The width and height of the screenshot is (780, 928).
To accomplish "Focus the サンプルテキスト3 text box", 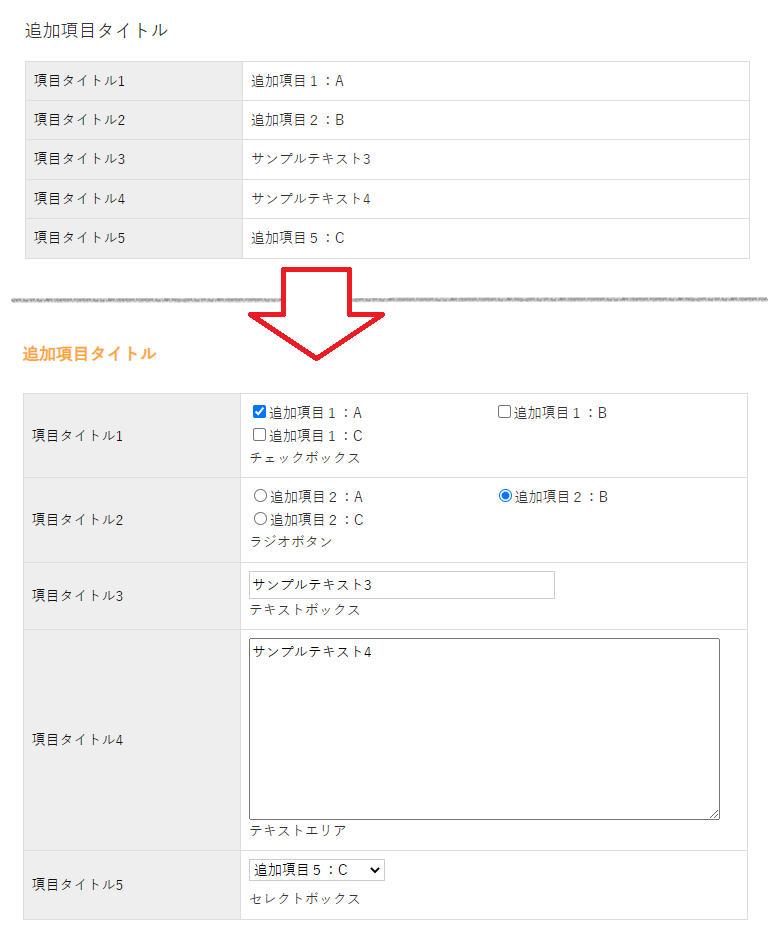I will pyautogui.click(x=401, y=585).
